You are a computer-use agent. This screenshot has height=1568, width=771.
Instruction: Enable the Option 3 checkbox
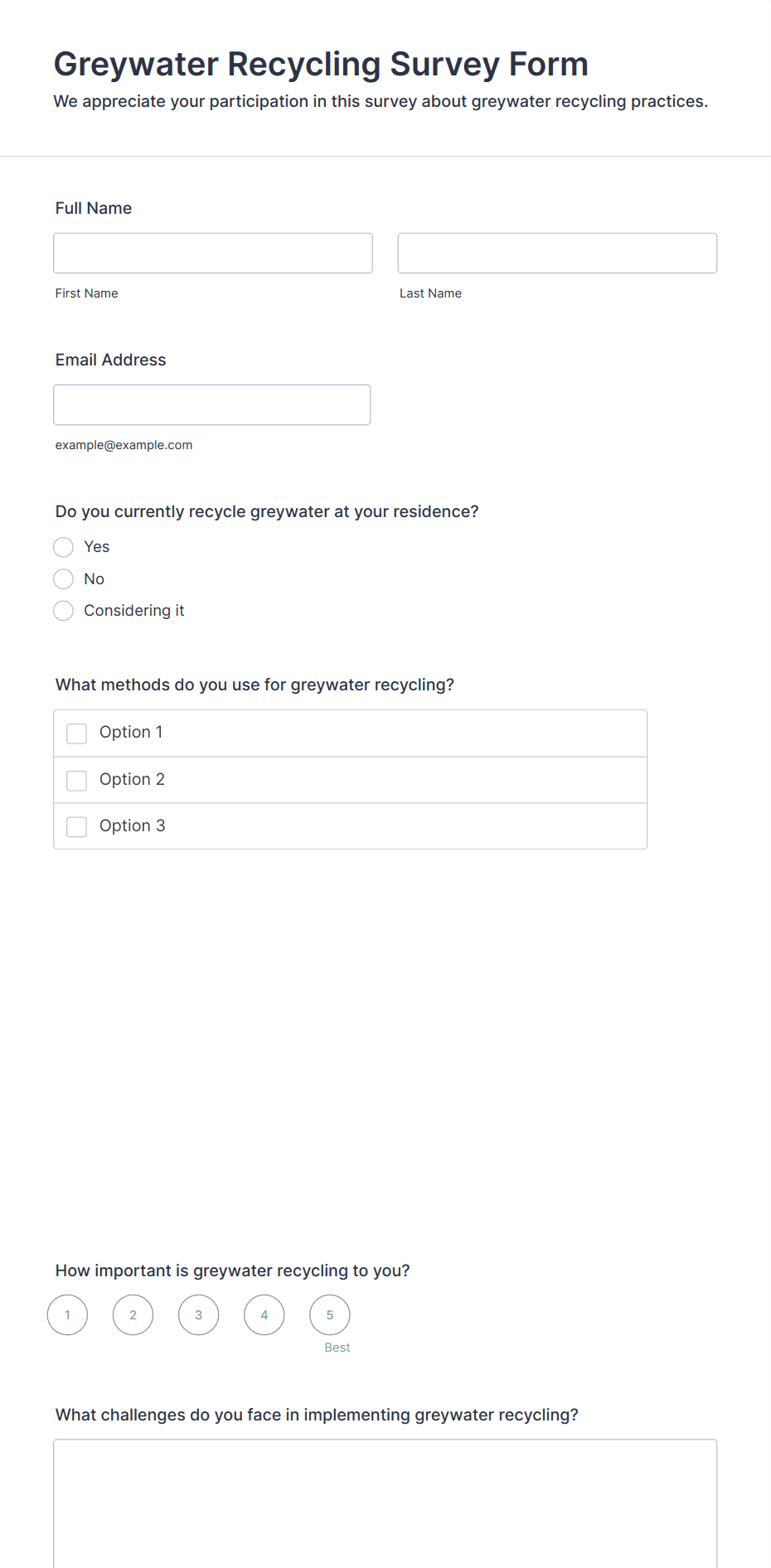(77, 827)
